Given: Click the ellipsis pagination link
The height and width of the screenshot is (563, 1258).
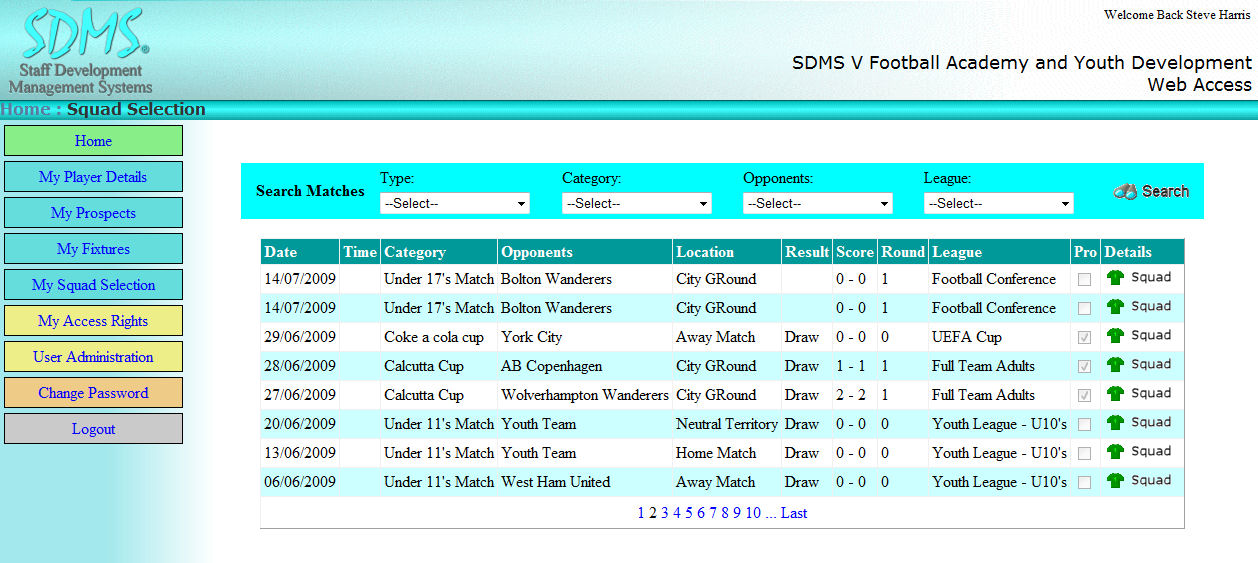Looking at the screenshot, I should tap(771, 513).
